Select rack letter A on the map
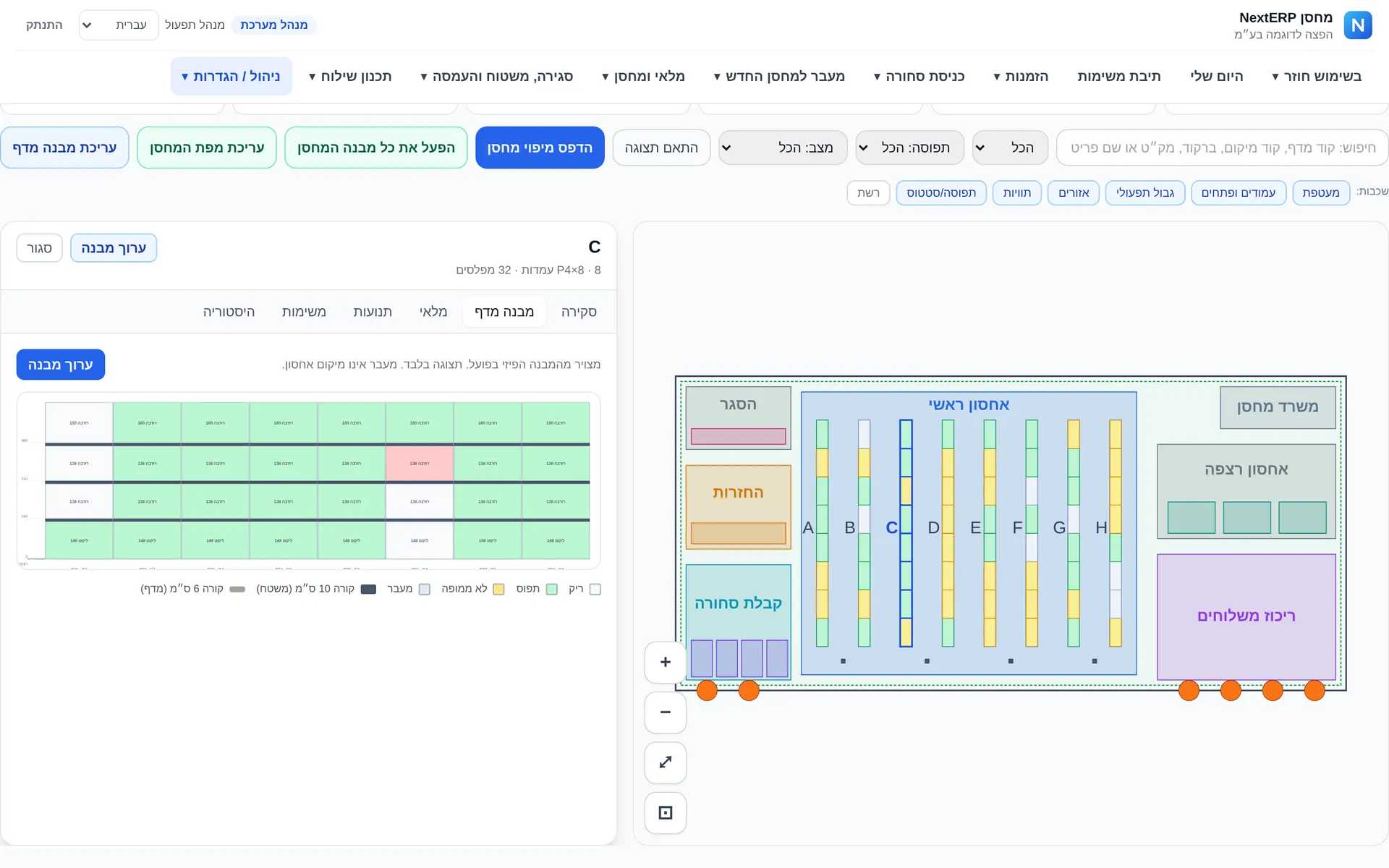 click(809, 528)
